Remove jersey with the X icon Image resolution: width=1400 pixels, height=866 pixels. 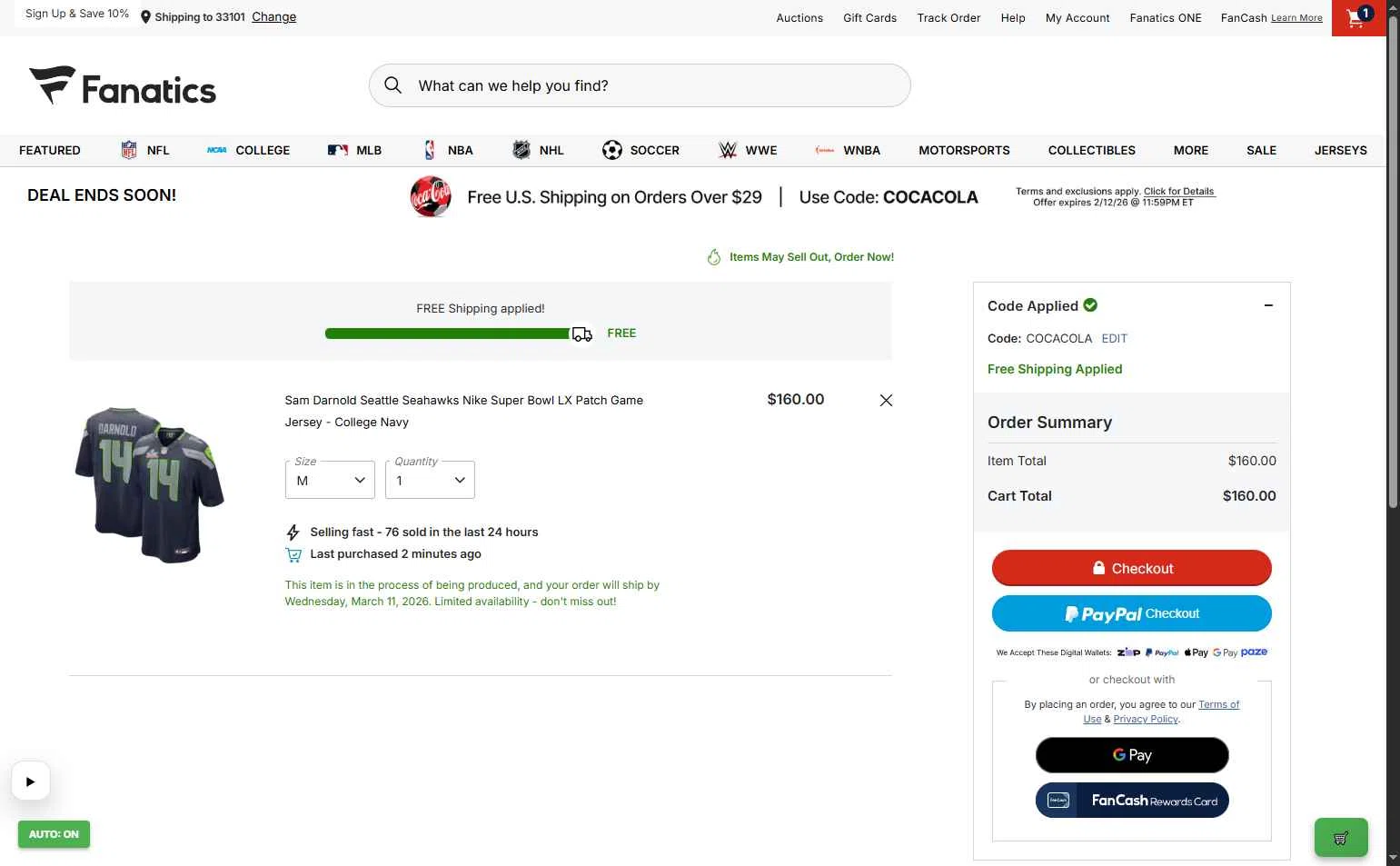pyautogui.click(x=886, y=400)
